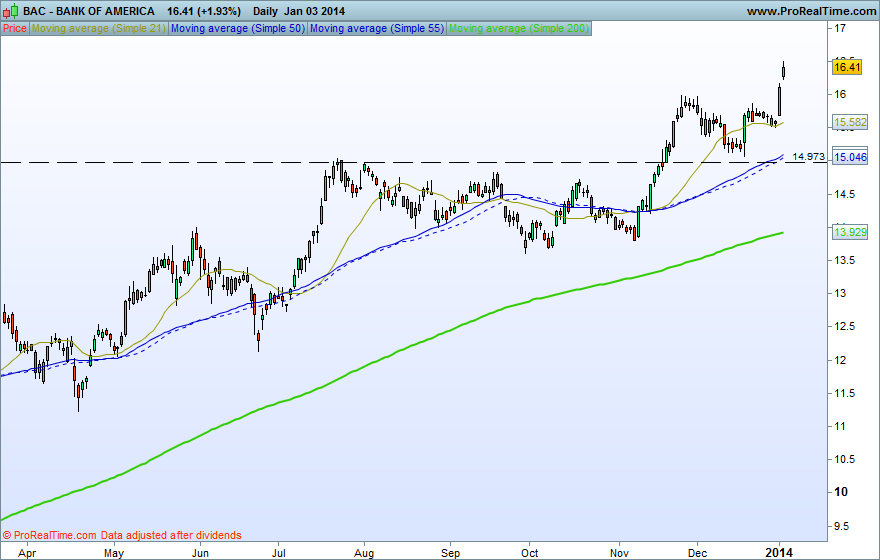Select Moving average (Simple 50) legend label
The height and width of the screenshot is (560, 880).
click(238, 29)
